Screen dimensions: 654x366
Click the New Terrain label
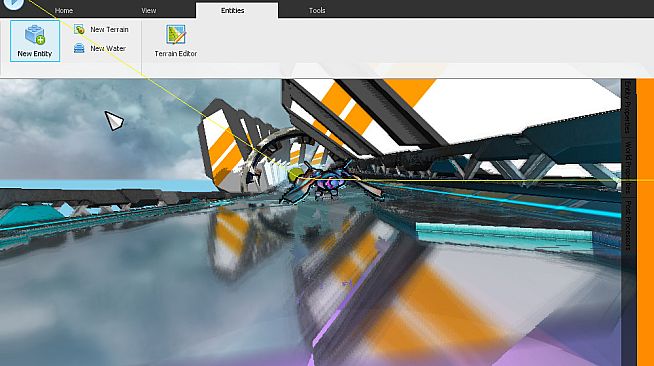tap(109, 30)
